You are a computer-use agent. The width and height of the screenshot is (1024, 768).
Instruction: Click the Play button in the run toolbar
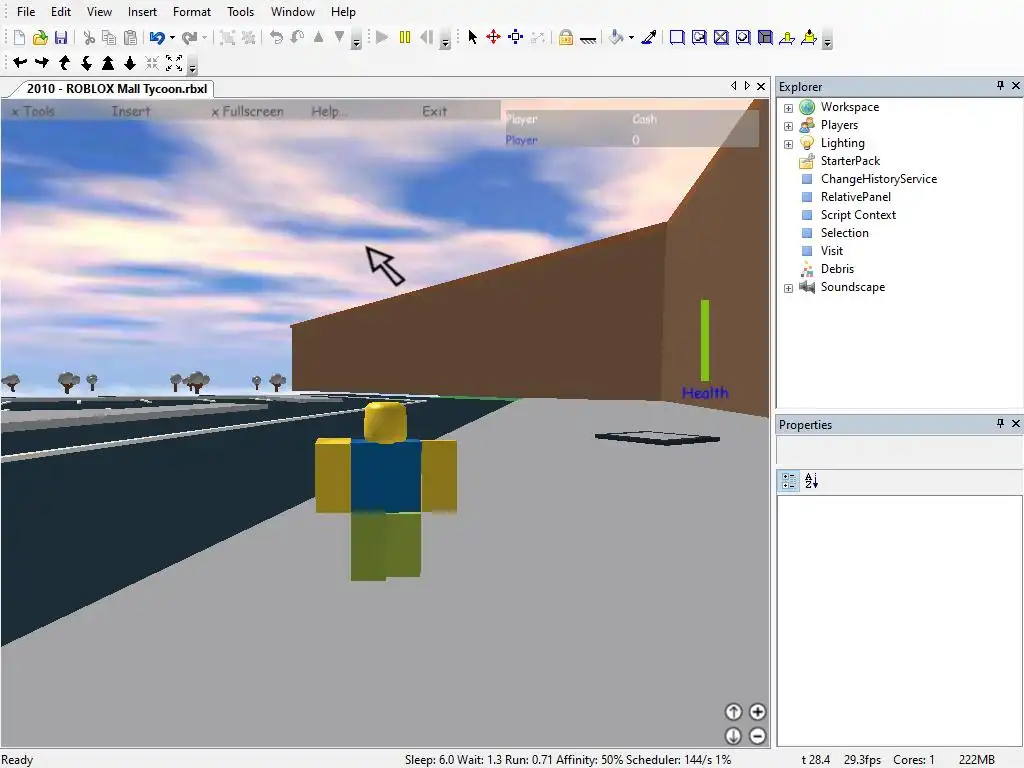[382, 37]
